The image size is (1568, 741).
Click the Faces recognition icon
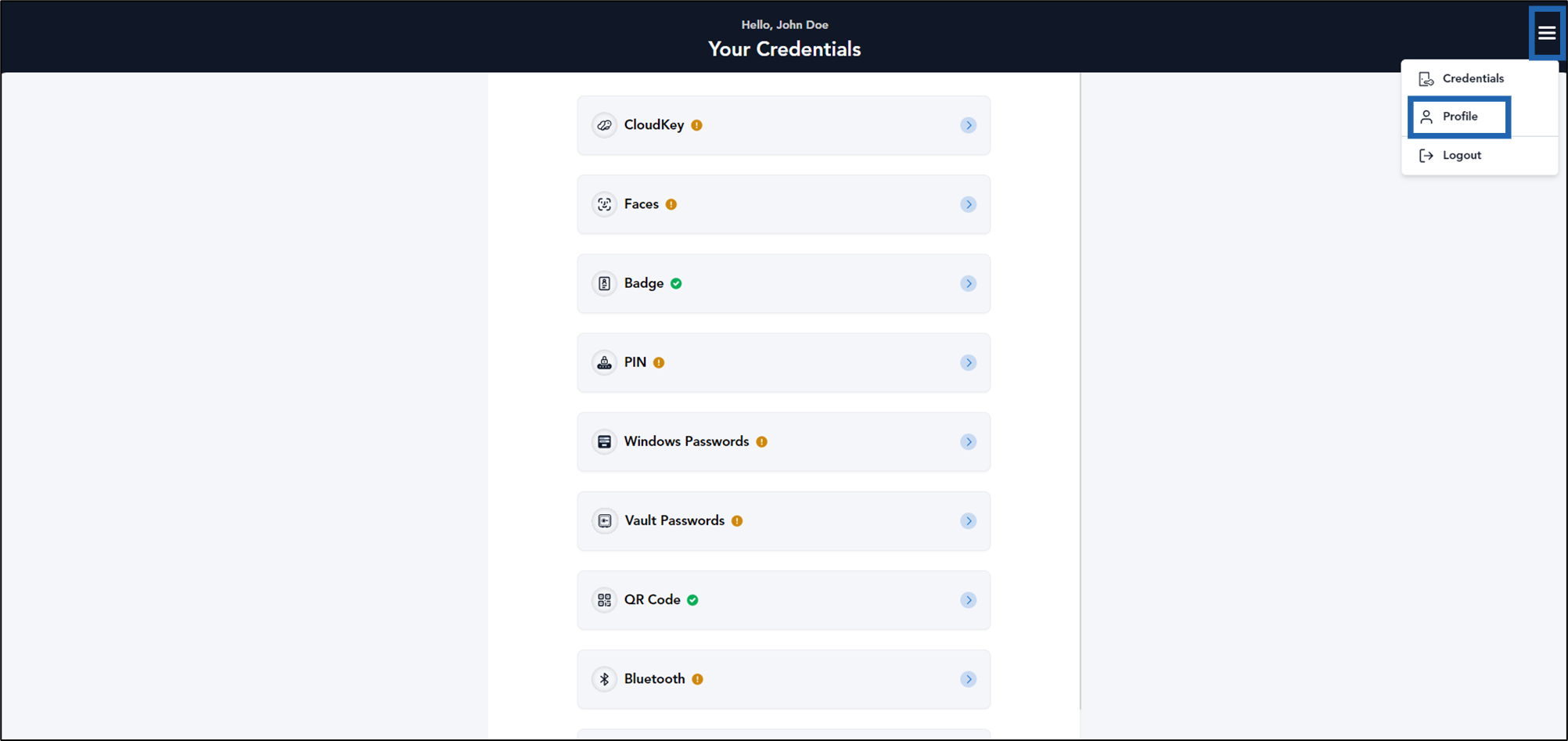[604, 204]
